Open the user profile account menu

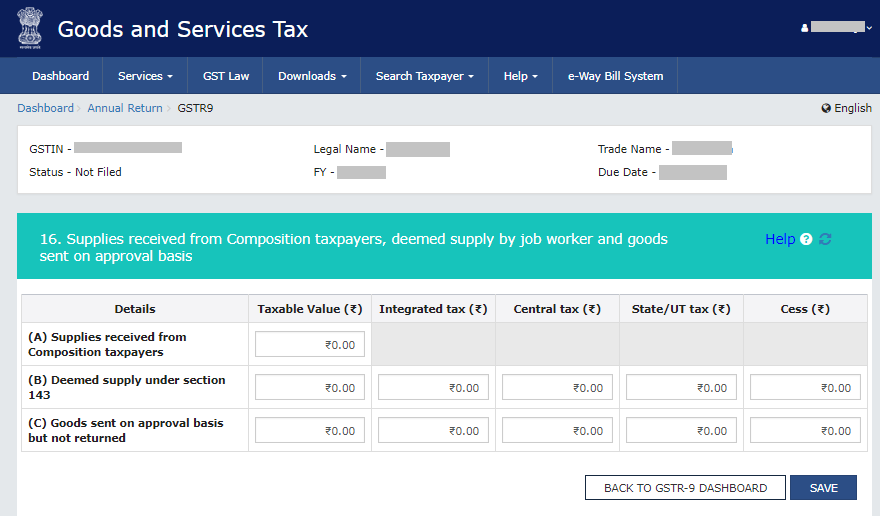(x=830, y=28)
